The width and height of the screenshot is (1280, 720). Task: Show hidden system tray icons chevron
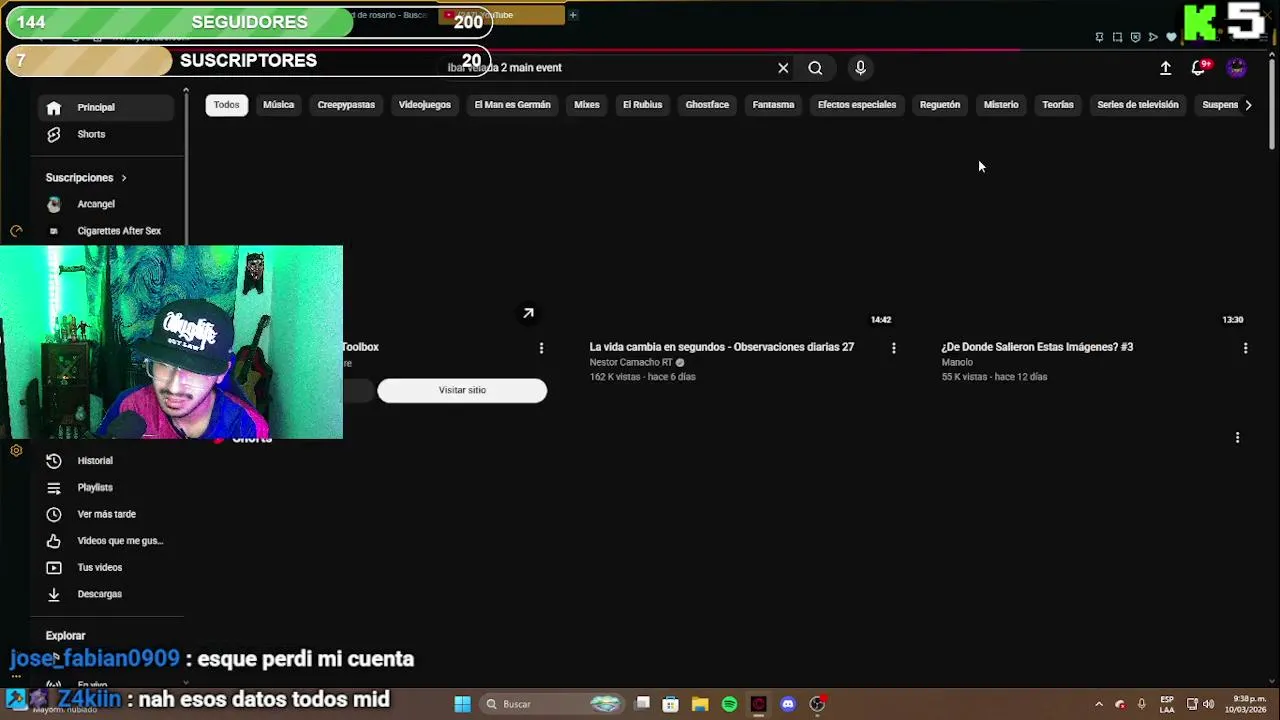[1099, 704]
